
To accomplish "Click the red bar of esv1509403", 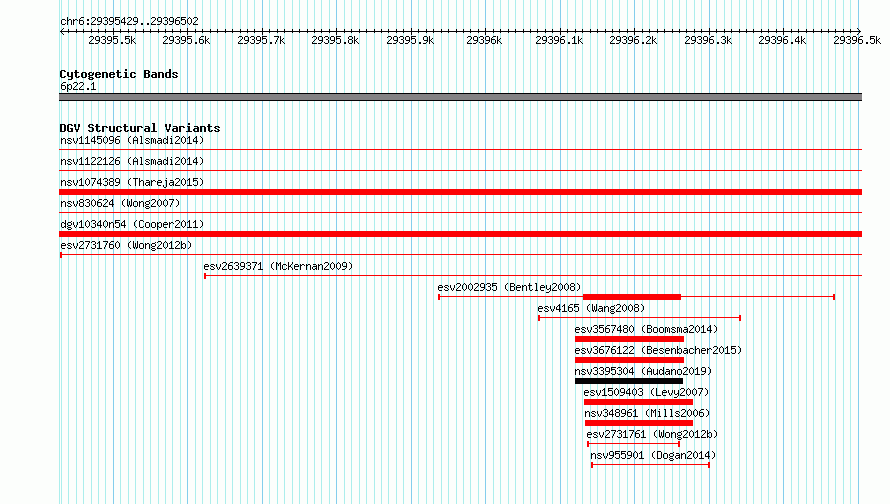I will (639, 402).
